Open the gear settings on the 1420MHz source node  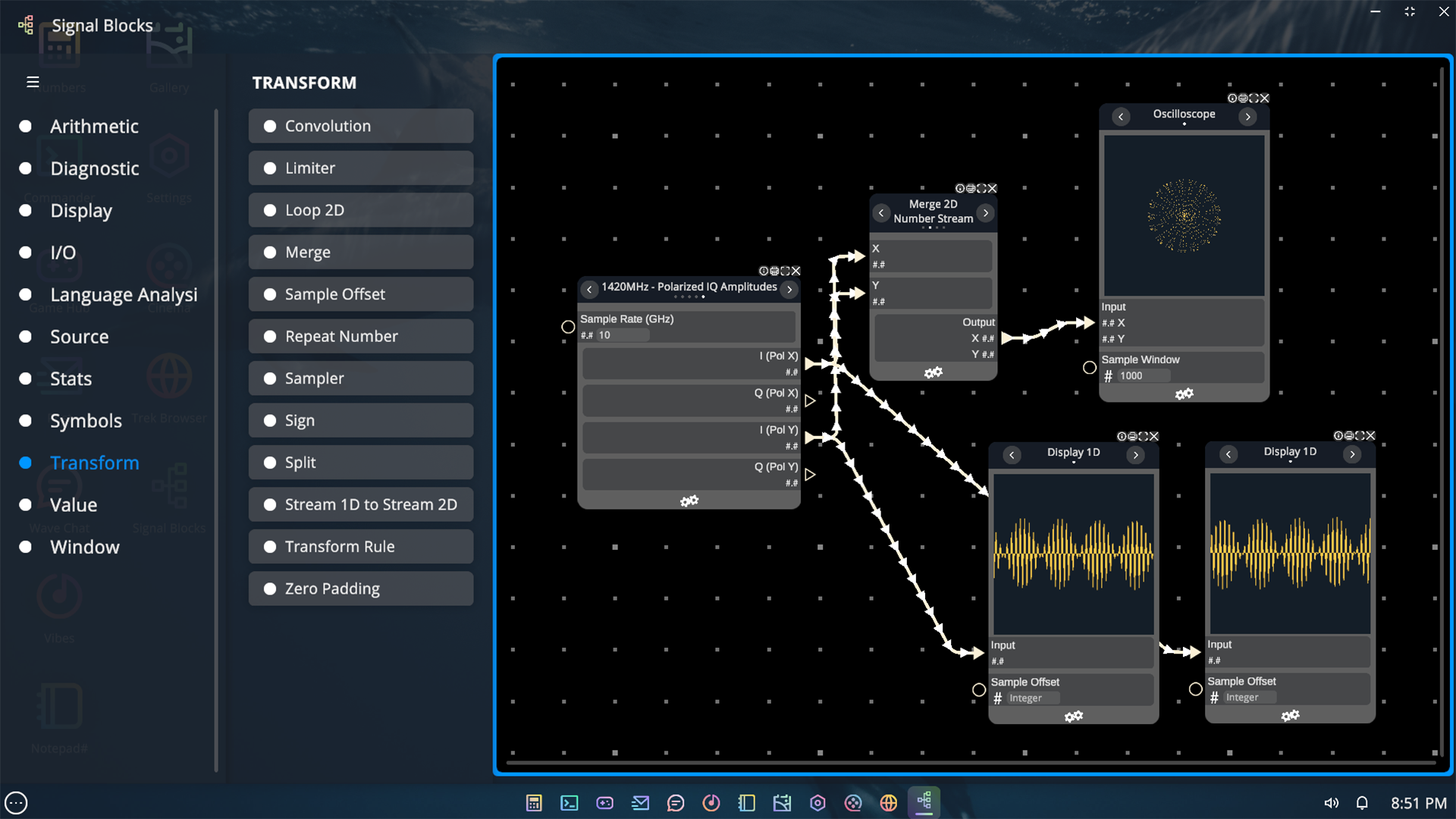coord(689,500)
